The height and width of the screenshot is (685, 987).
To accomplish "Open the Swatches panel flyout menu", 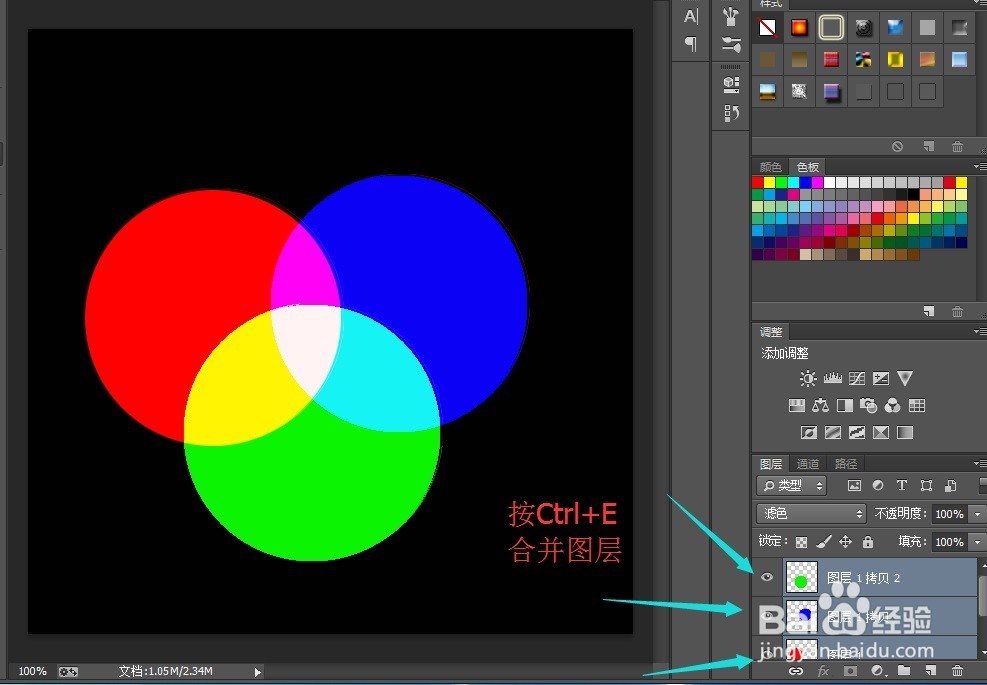I will point(980,166).
